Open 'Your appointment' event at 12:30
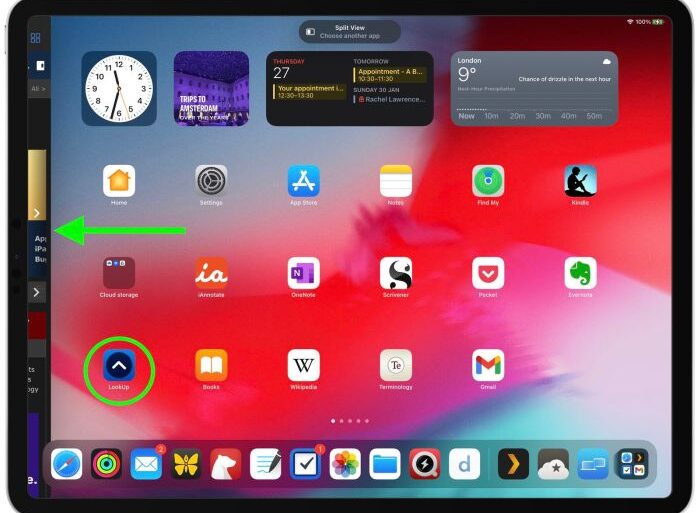The height and width of the screenshot is (513, 700). pyautogui.click(x=309, y=92)
